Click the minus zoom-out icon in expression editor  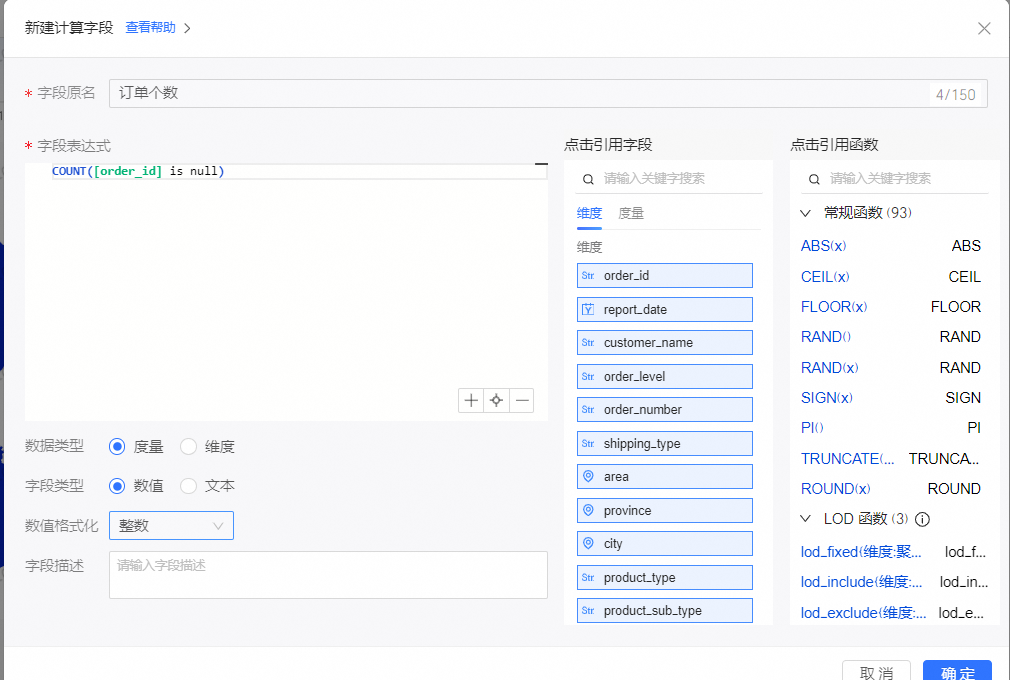(521, 401)
